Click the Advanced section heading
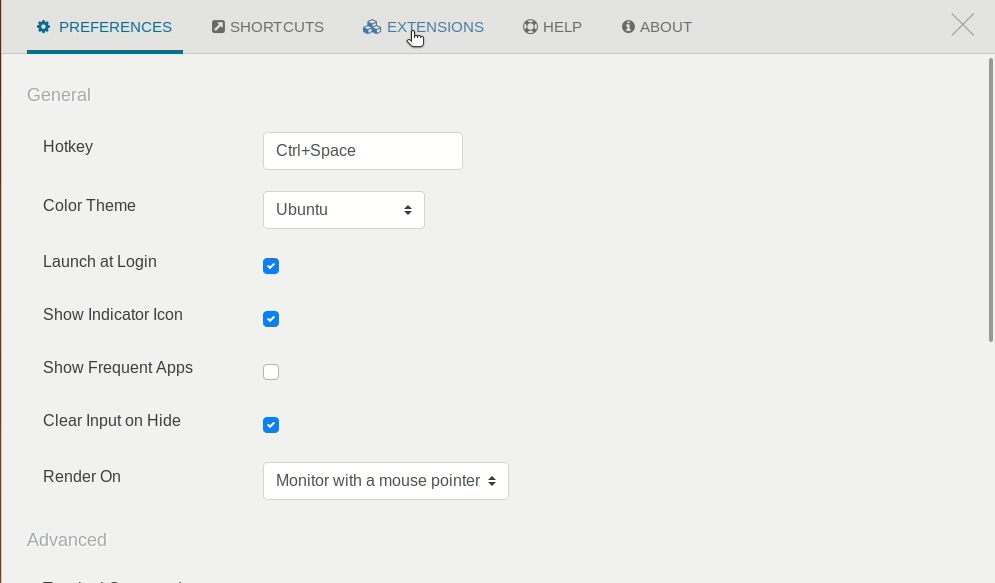 point(67,540)
